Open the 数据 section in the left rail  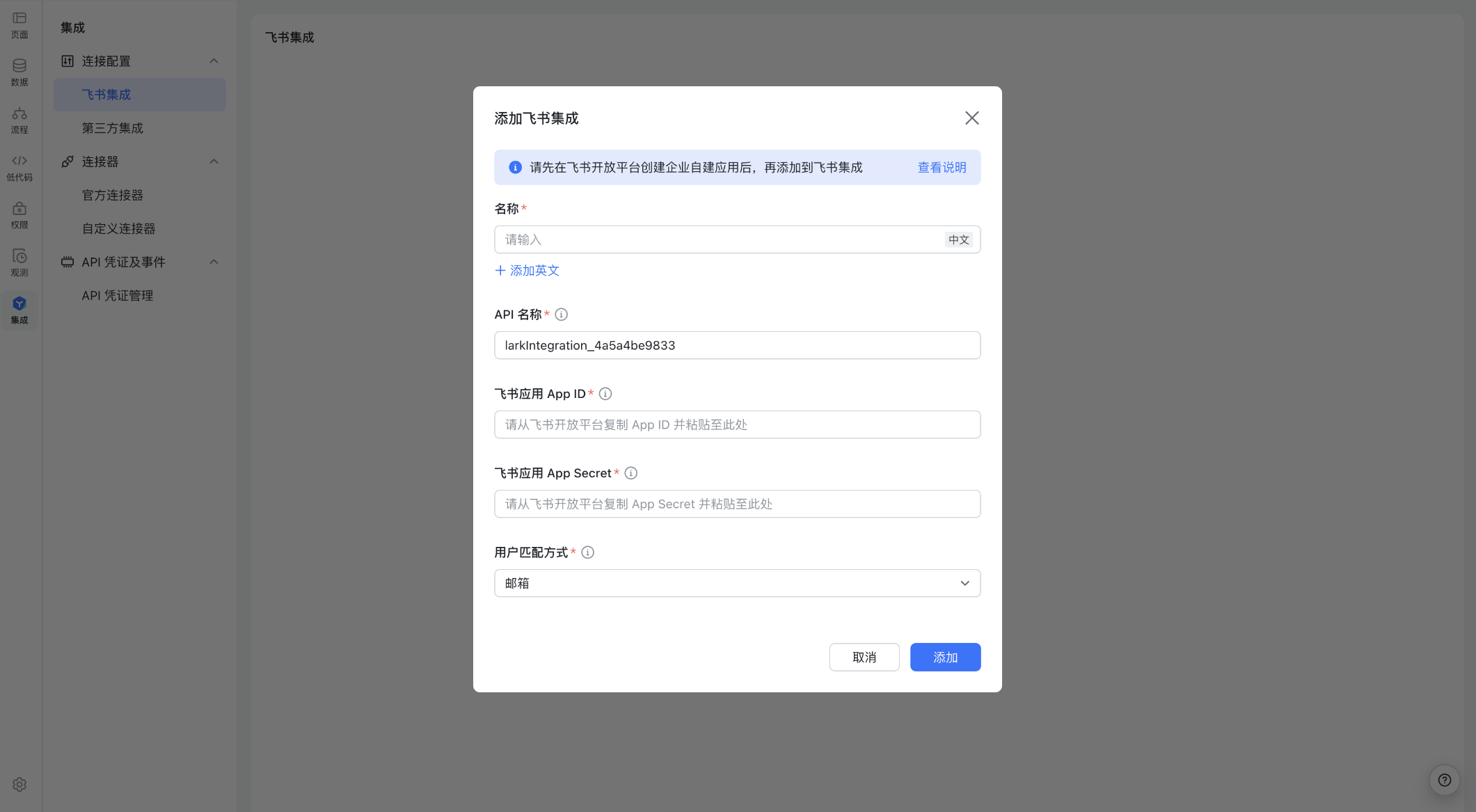point(19,72)
